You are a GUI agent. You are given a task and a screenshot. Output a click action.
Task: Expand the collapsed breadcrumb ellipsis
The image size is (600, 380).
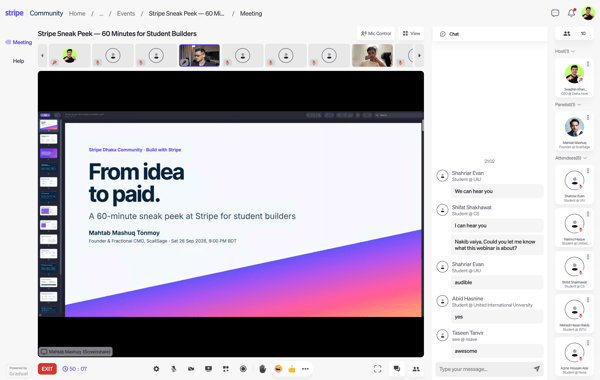(x=101, y=13)
